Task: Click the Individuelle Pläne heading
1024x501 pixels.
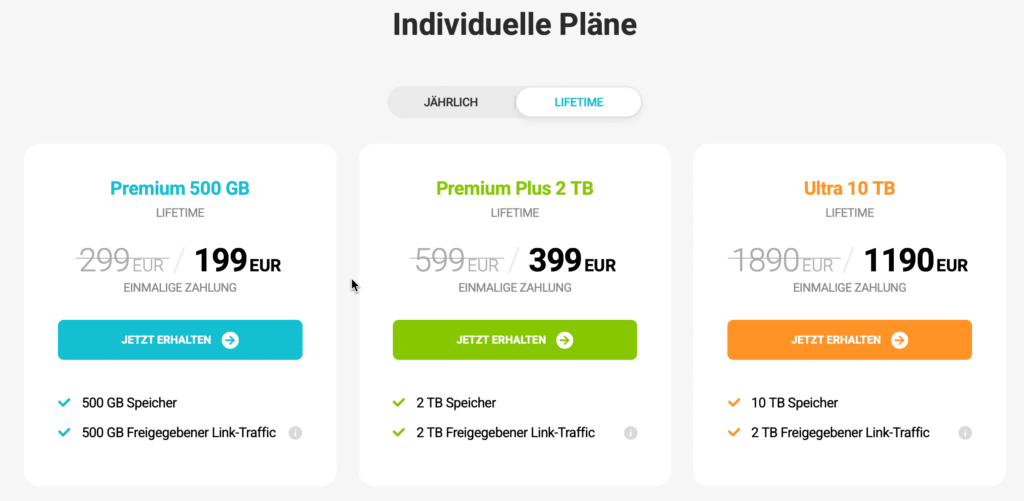Action: point(514,25)
